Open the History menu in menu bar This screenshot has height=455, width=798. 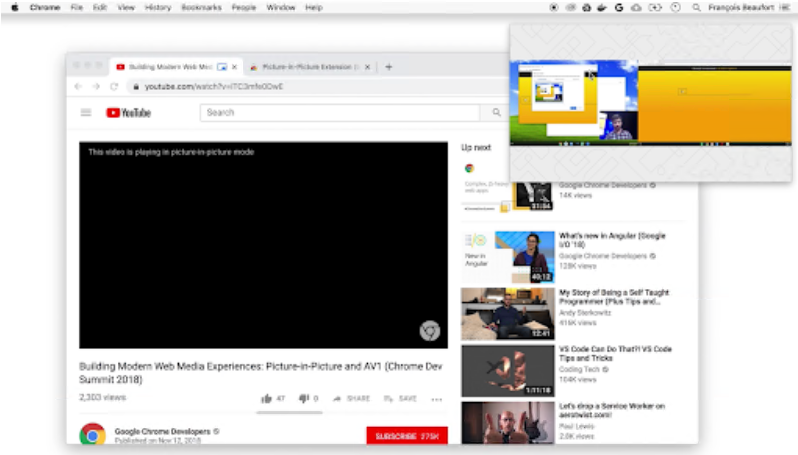[157, 7]
